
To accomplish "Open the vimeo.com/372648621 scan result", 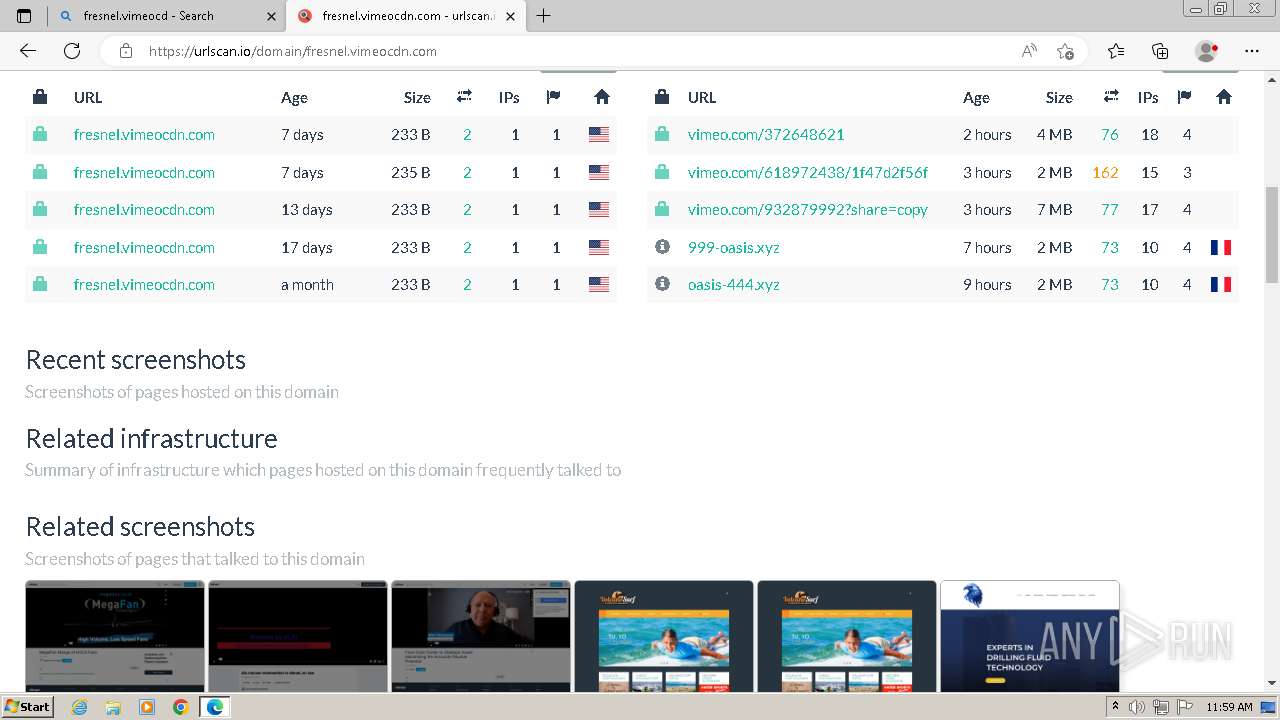I will (x=766, y=135).
